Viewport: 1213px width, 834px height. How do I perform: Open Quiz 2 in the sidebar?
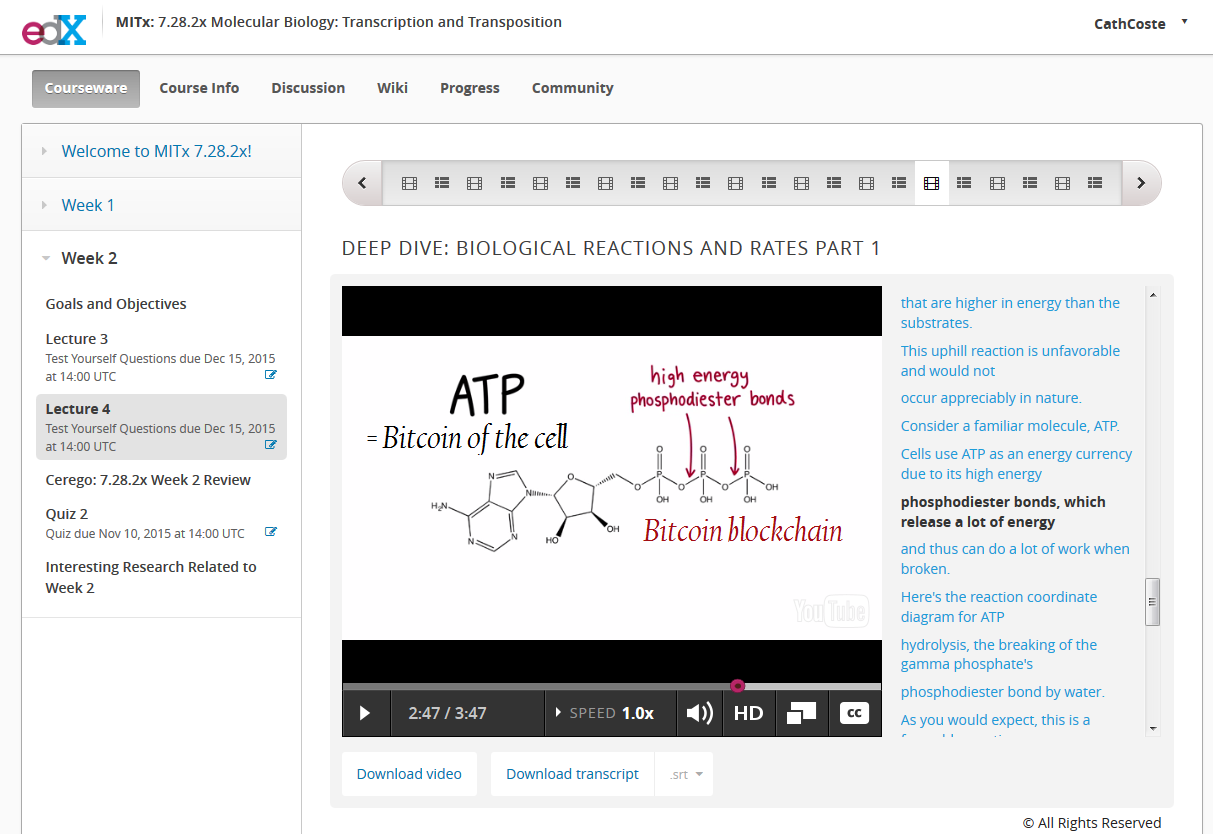tap(161, 522)
